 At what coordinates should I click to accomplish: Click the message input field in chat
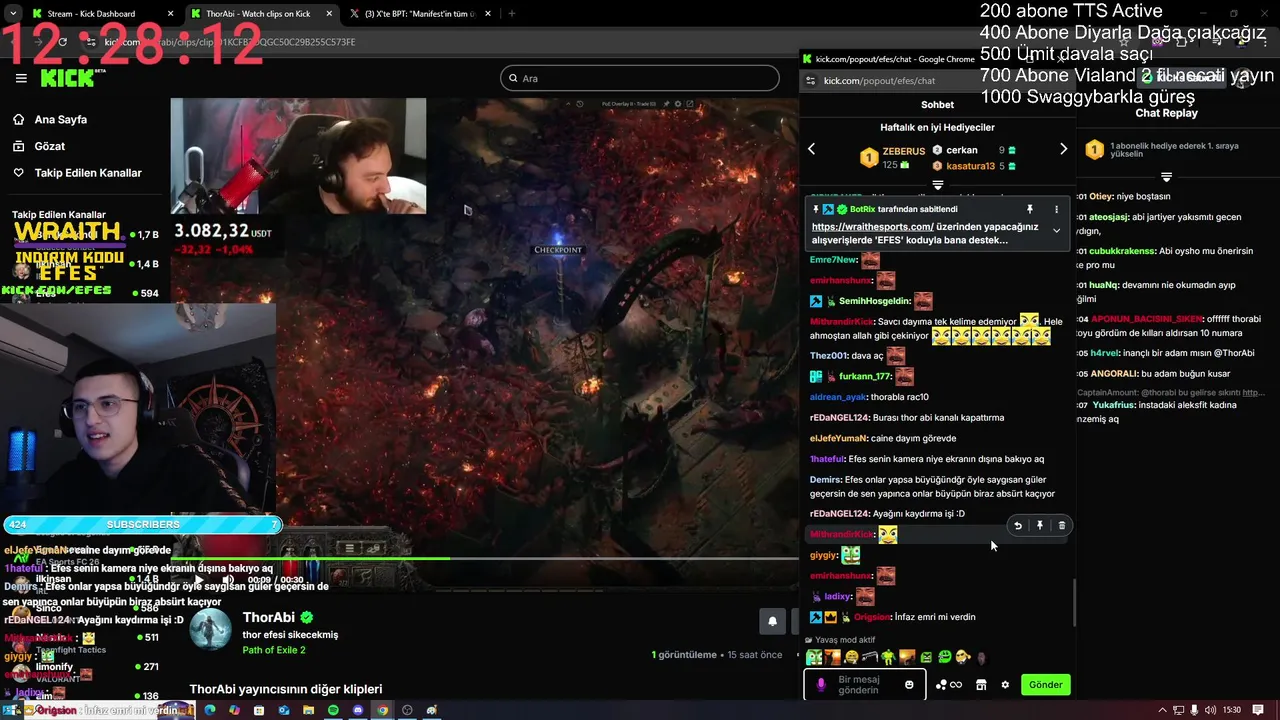point(866,685)
